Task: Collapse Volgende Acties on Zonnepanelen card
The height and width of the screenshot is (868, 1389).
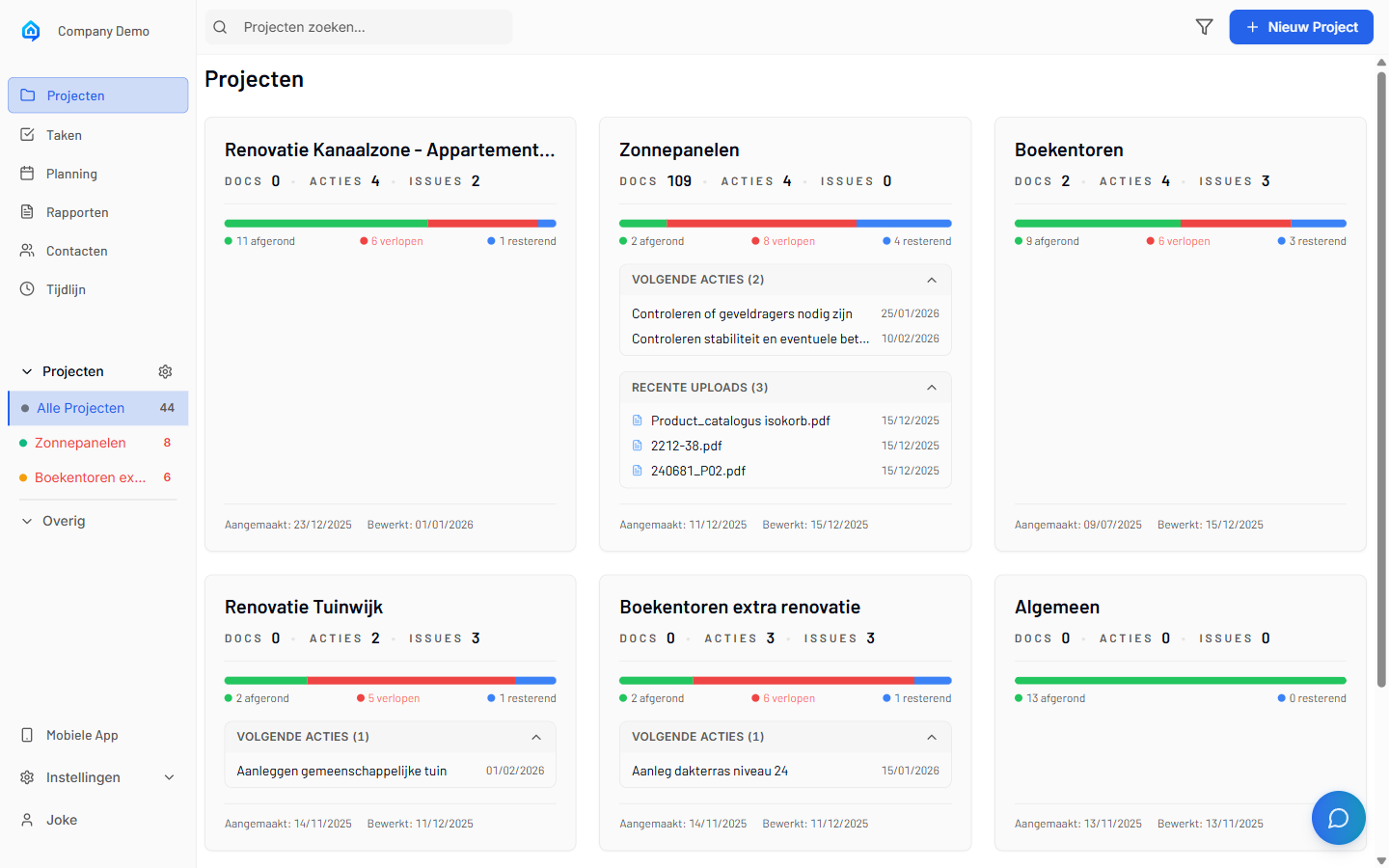Action: (x=932, y=280)
